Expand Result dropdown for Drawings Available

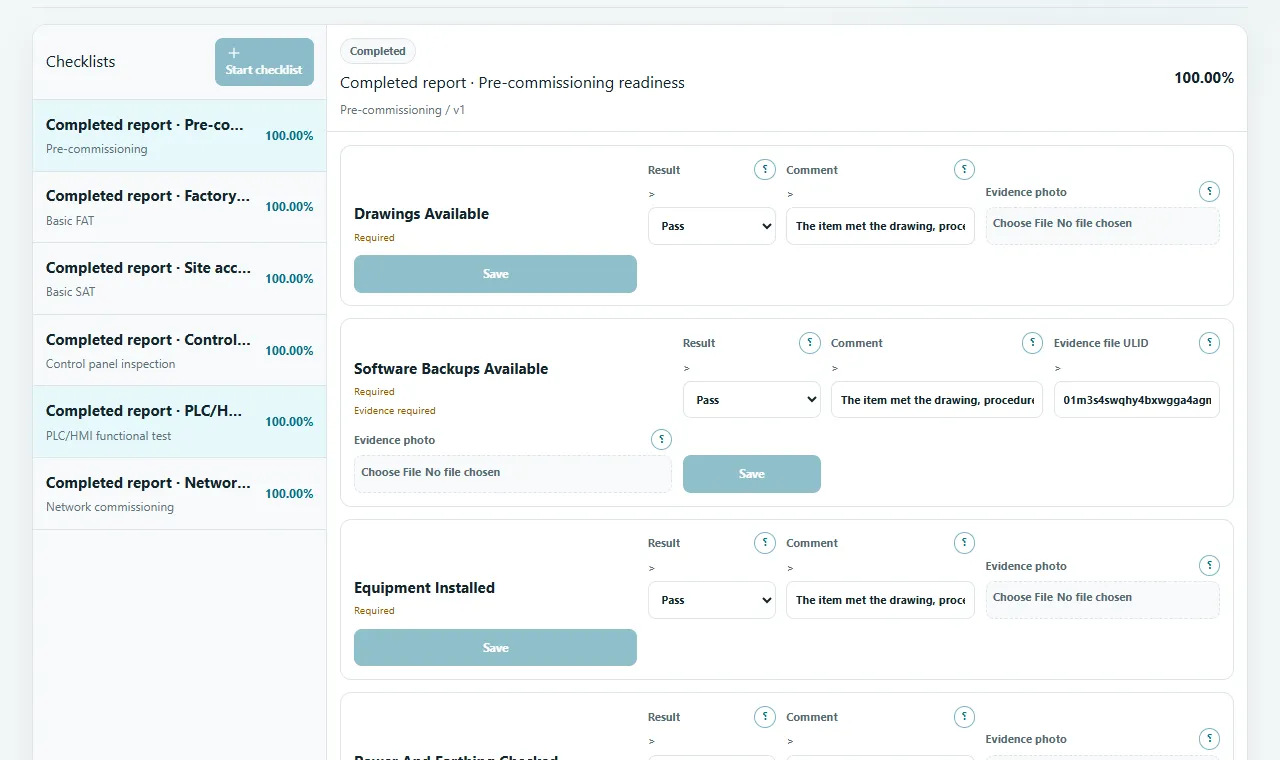click(x=712, y=226)
